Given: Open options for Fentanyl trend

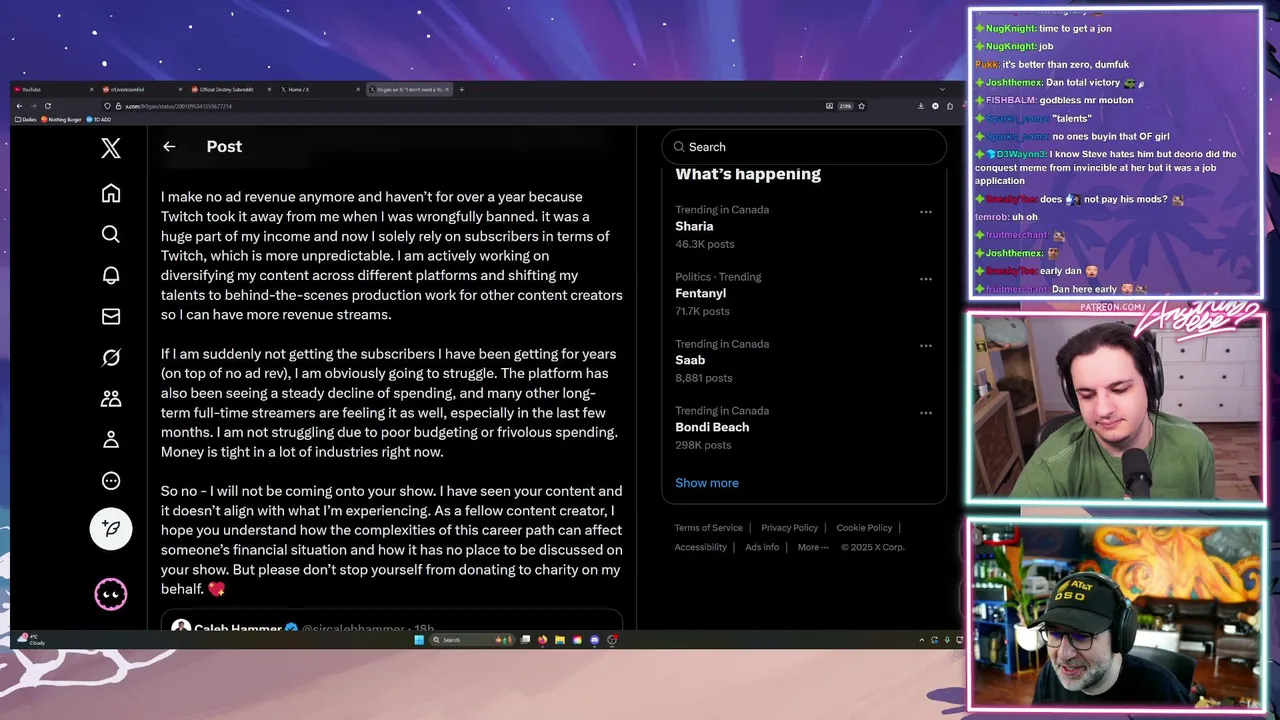Looking at the screenshot, I should 926,279.
